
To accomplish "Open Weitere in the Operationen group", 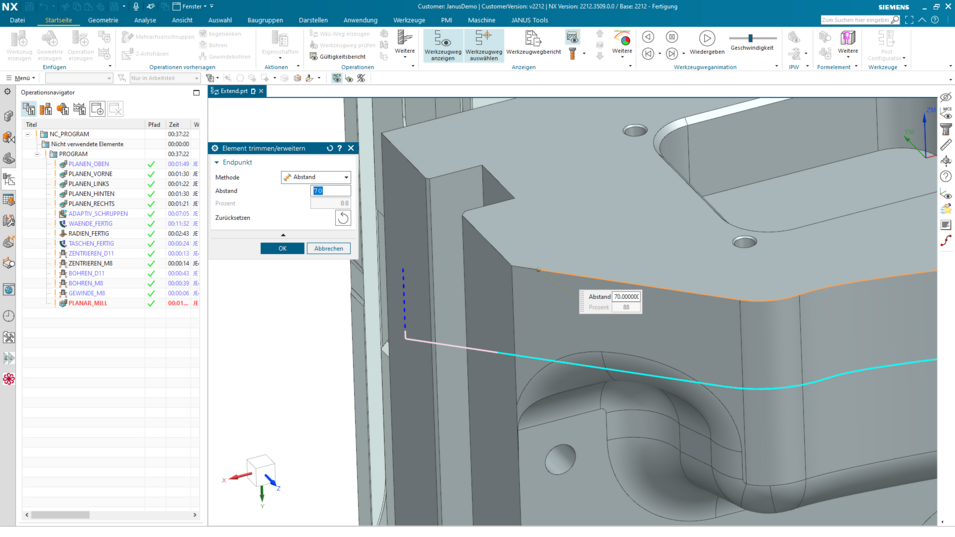I will (x=404, y=43).
